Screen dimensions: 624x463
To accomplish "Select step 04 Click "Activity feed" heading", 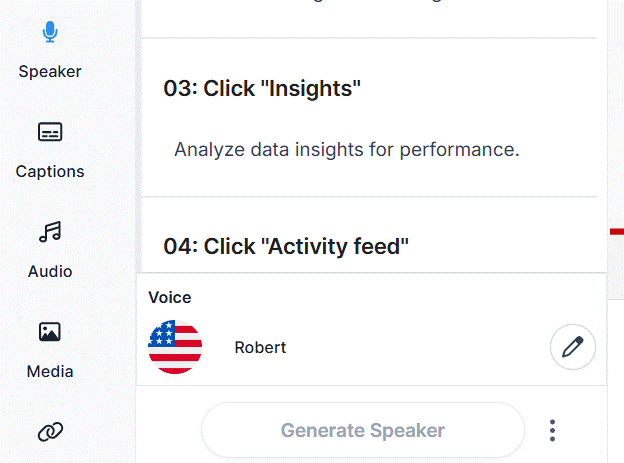I will 286,246.
